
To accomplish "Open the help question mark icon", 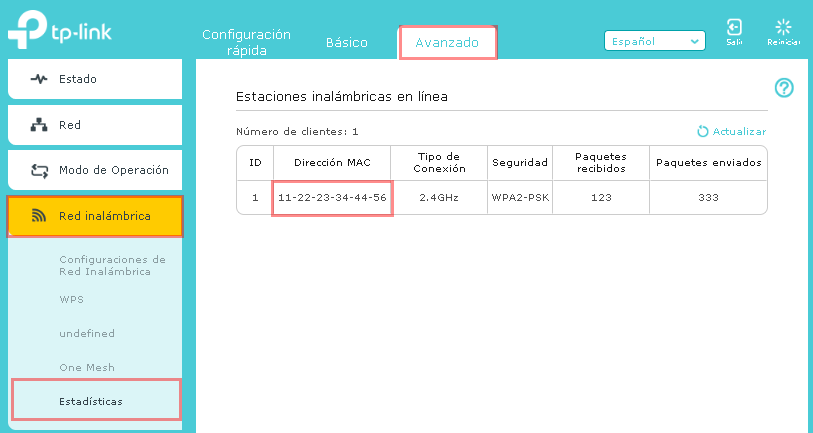I will 784,88.
